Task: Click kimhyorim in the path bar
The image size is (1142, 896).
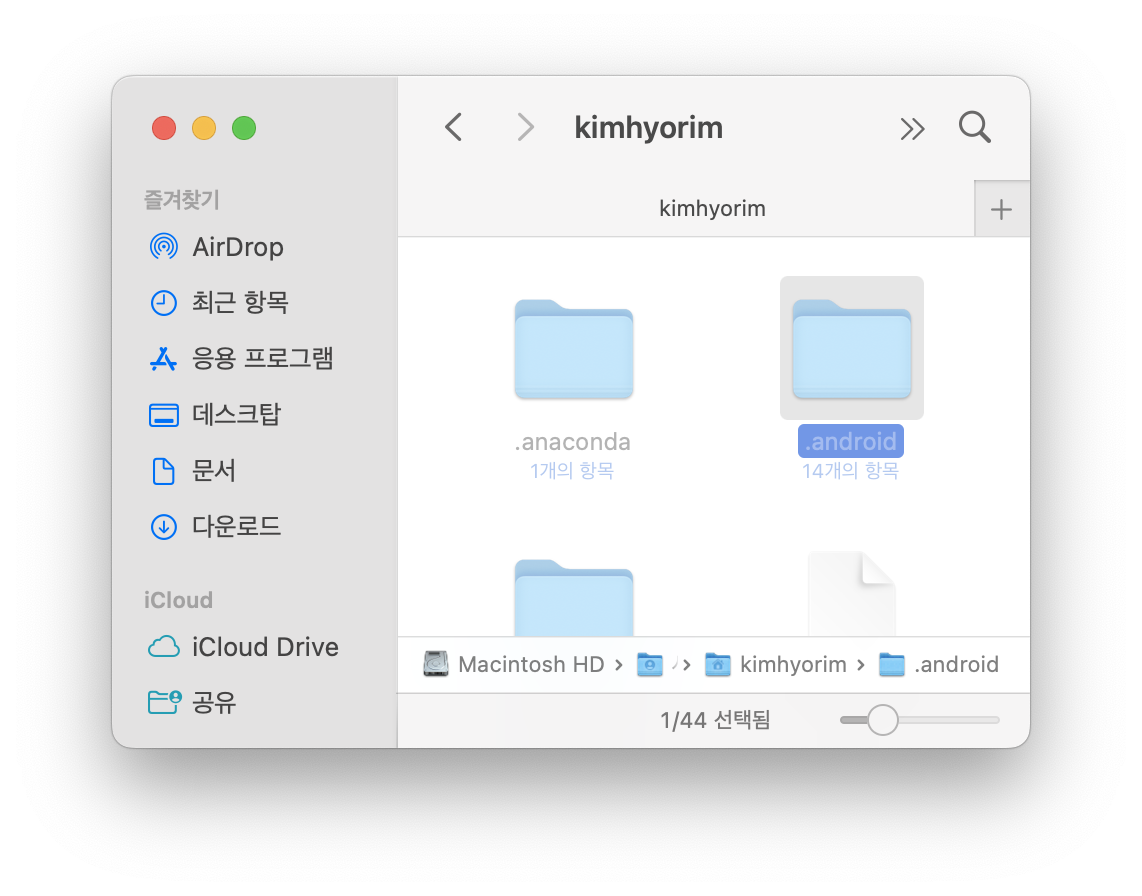Action: click(775, 664)
